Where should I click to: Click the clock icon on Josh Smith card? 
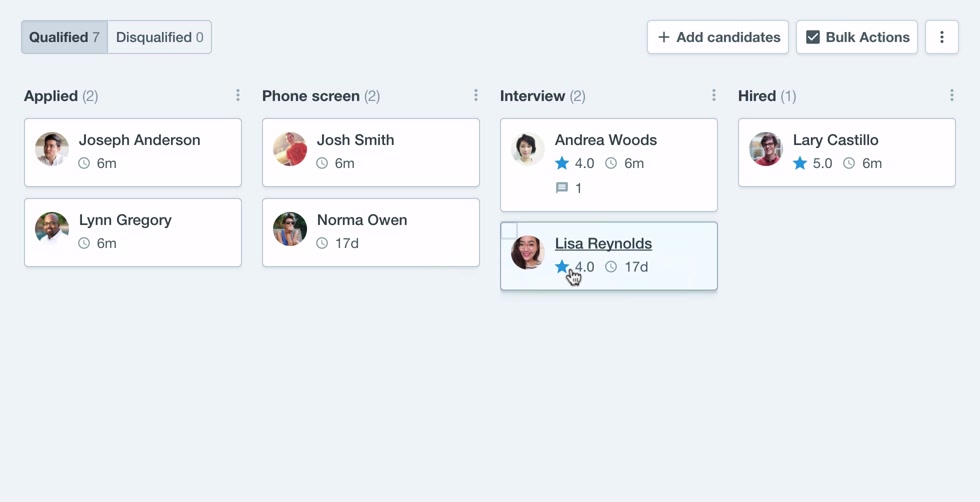(x=322, y=163)
